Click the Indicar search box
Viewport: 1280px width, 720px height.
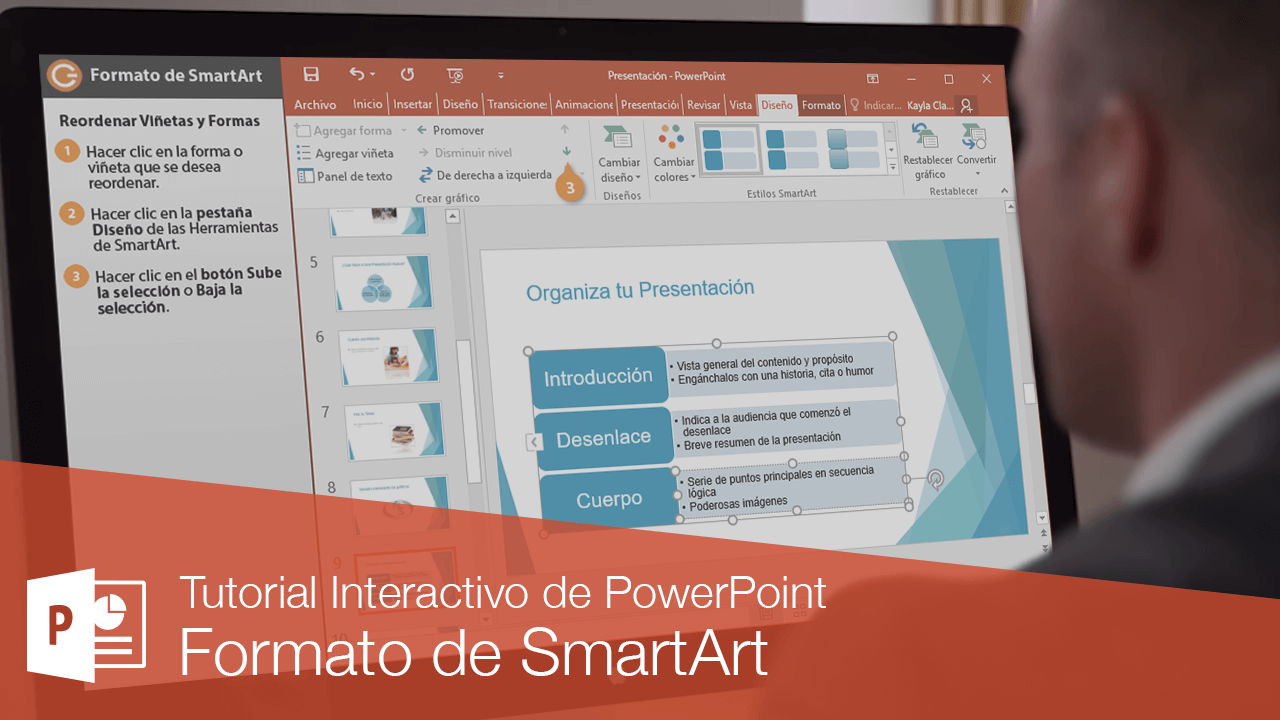click(876, 105)
